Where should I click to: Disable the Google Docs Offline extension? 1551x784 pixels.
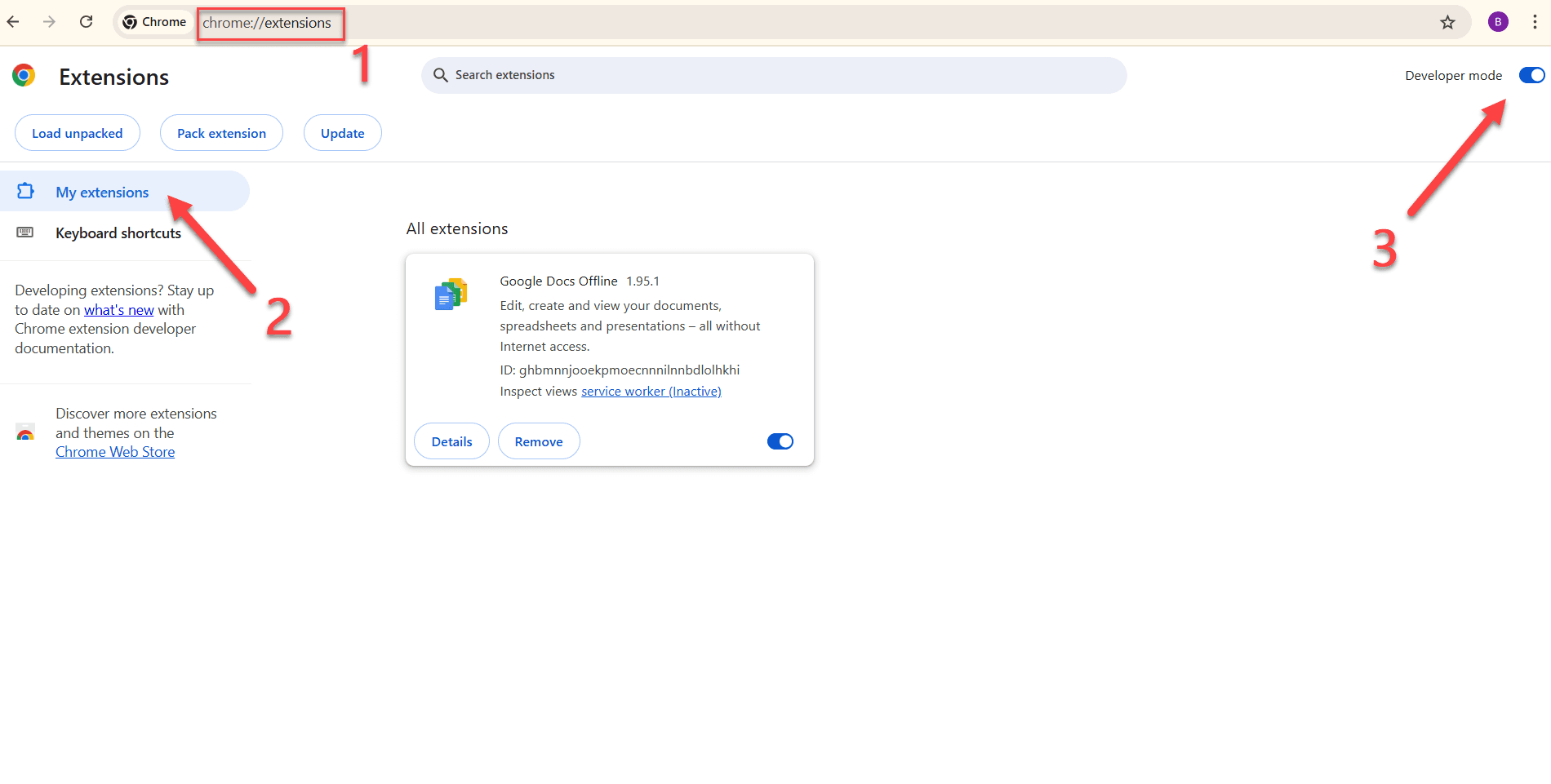click(780, 441)
